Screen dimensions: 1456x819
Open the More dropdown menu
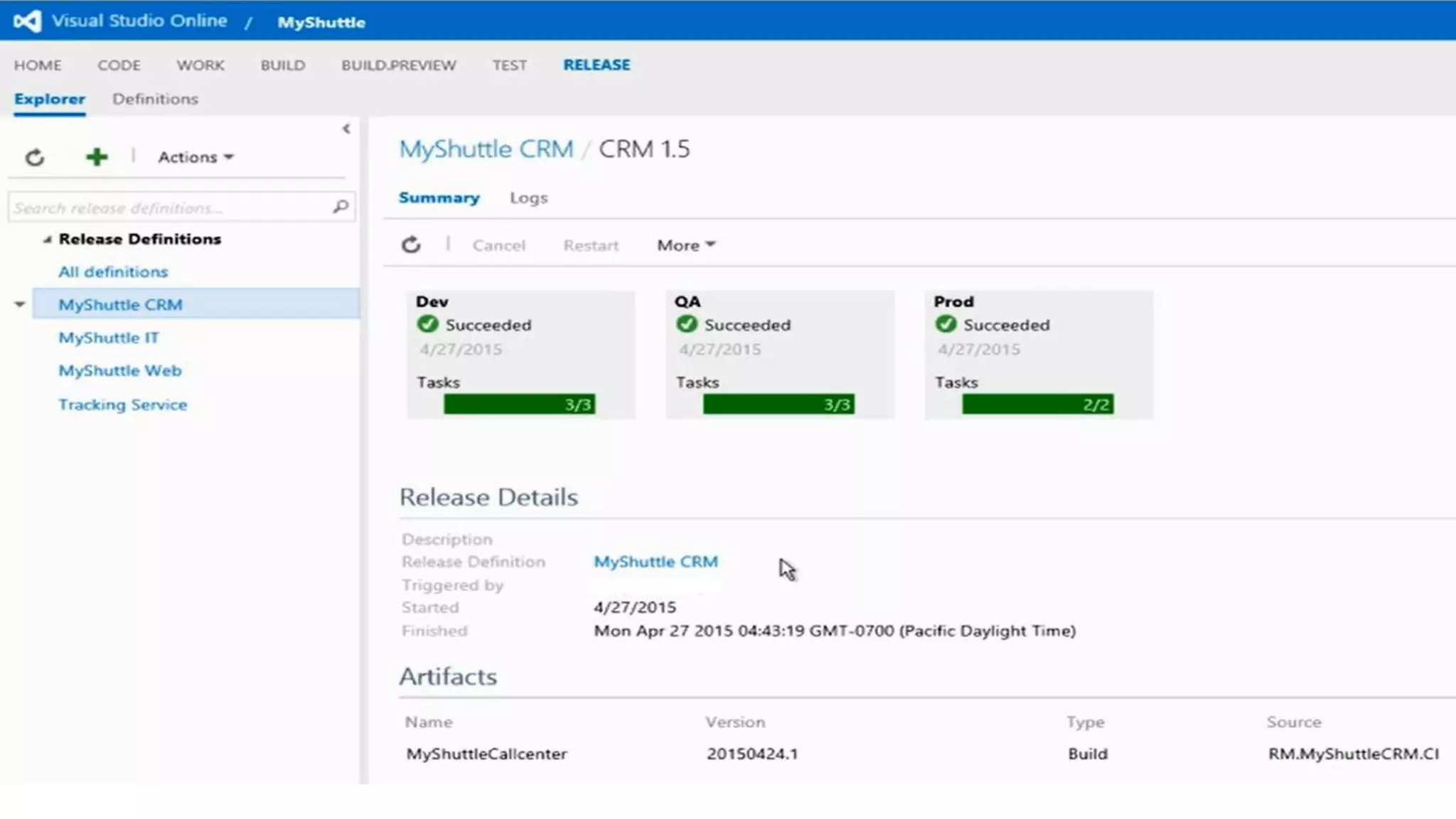point(685,245)
